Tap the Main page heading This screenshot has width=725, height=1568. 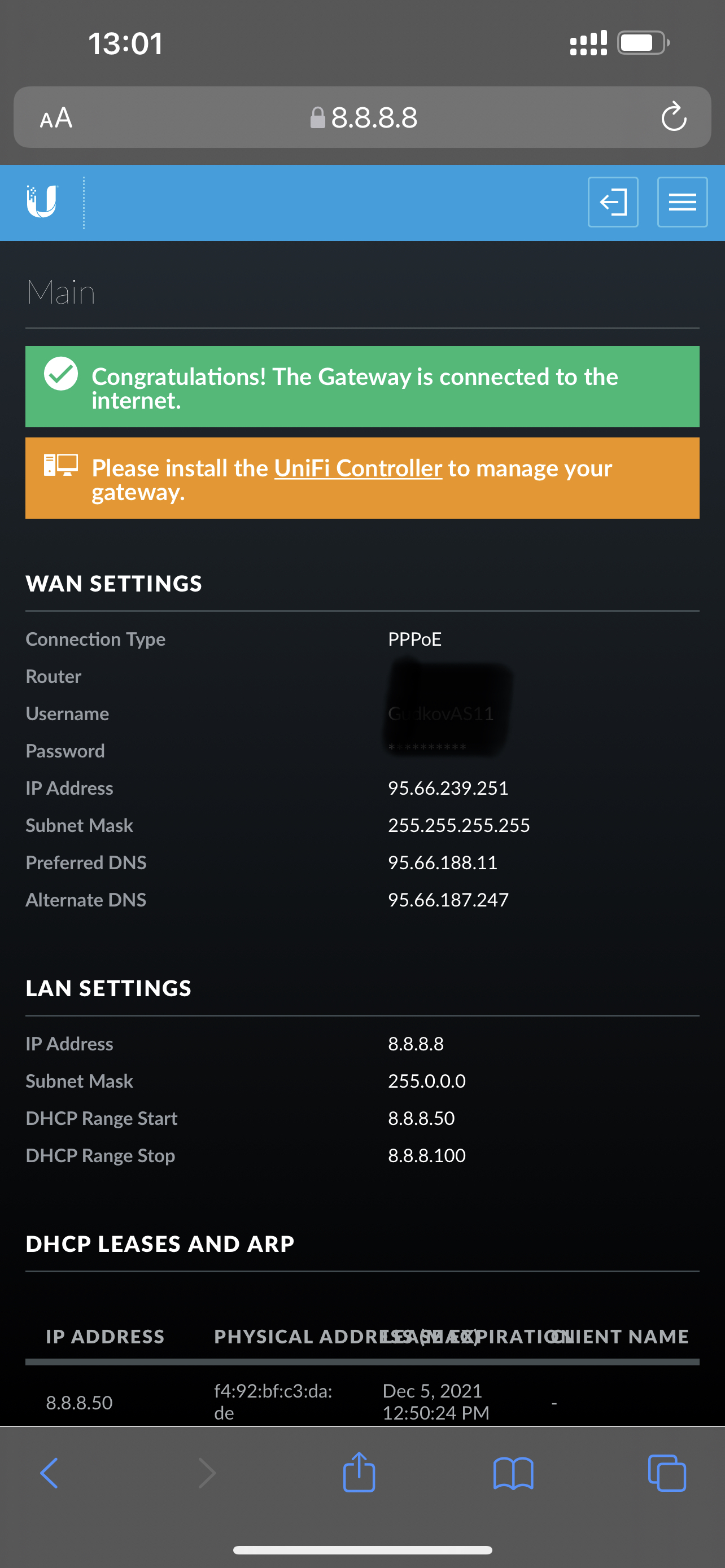click(x=61, y=292)
